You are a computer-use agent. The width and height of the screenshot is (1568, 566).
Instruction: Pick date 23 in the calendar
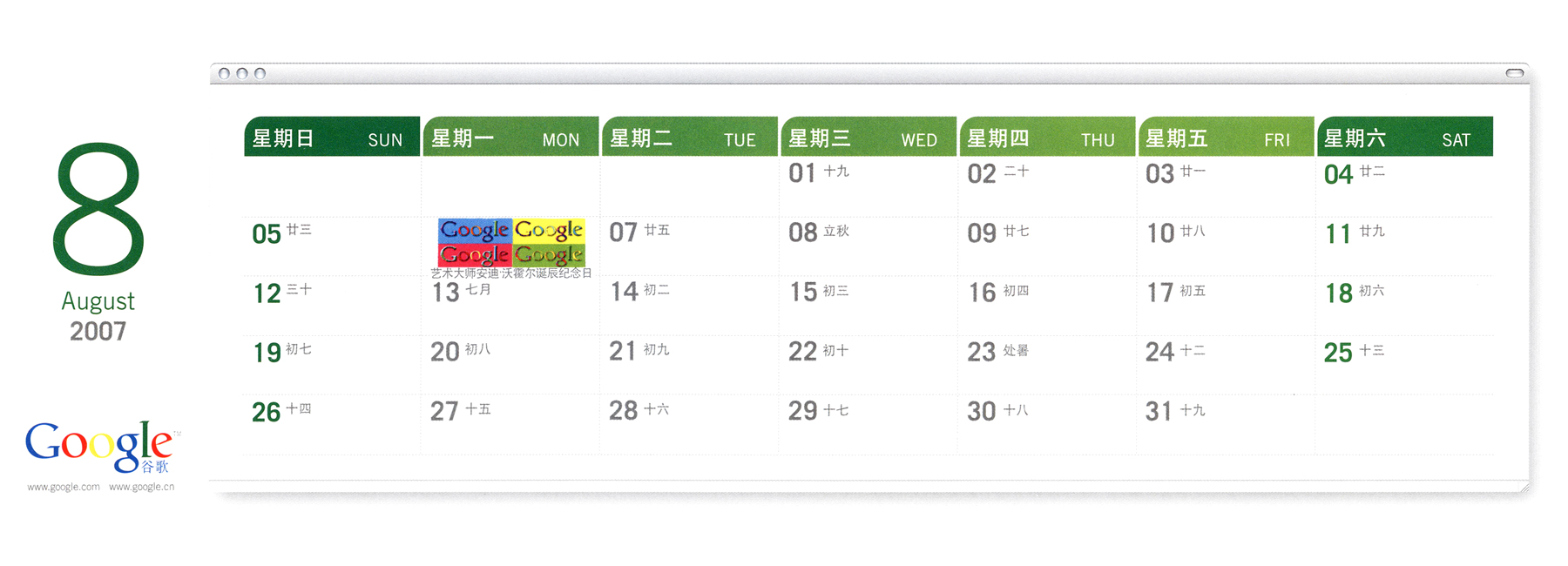click(x=982, y=352)
